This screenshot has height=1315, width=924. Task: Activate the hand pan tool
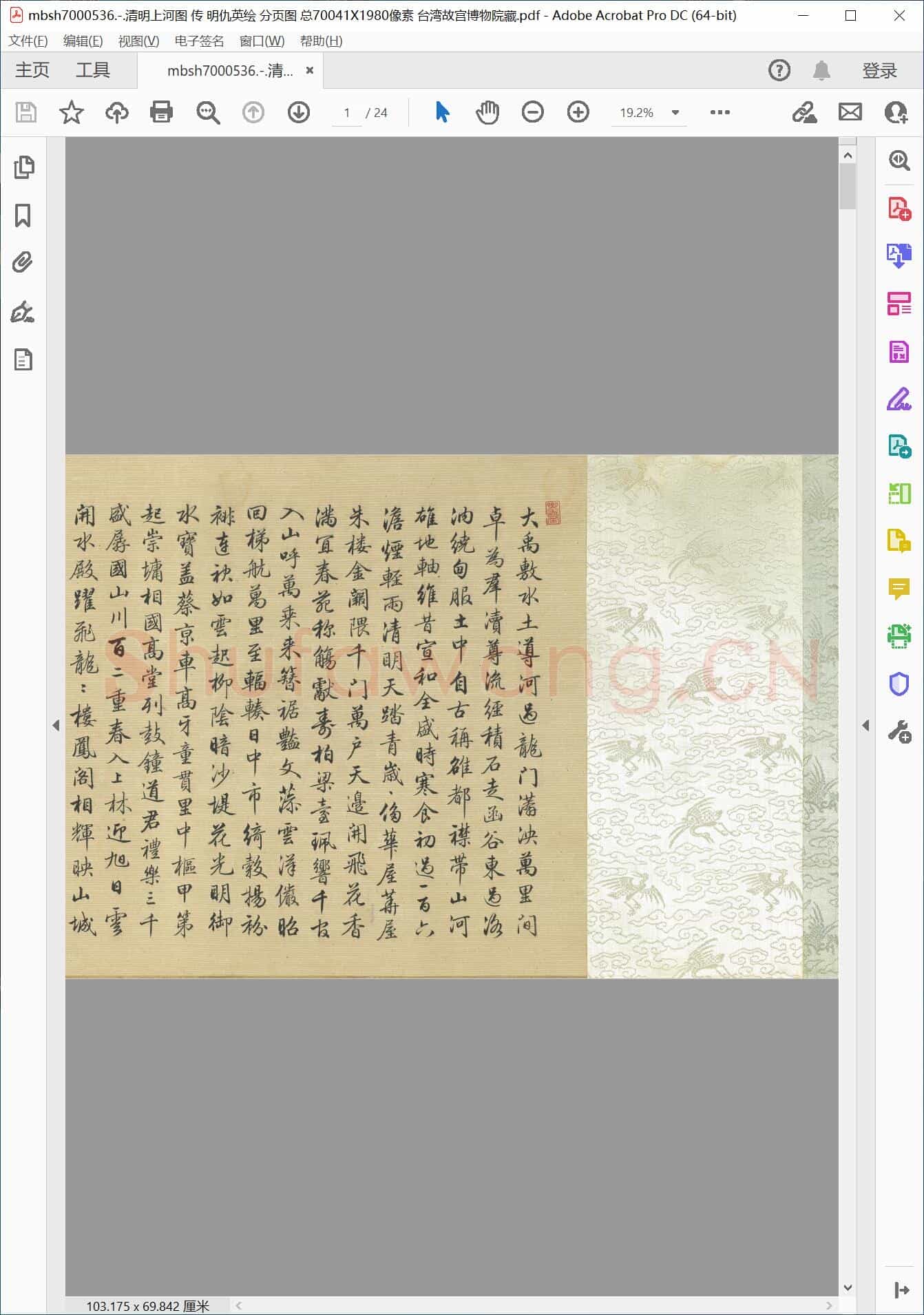(x=487, y=112)
